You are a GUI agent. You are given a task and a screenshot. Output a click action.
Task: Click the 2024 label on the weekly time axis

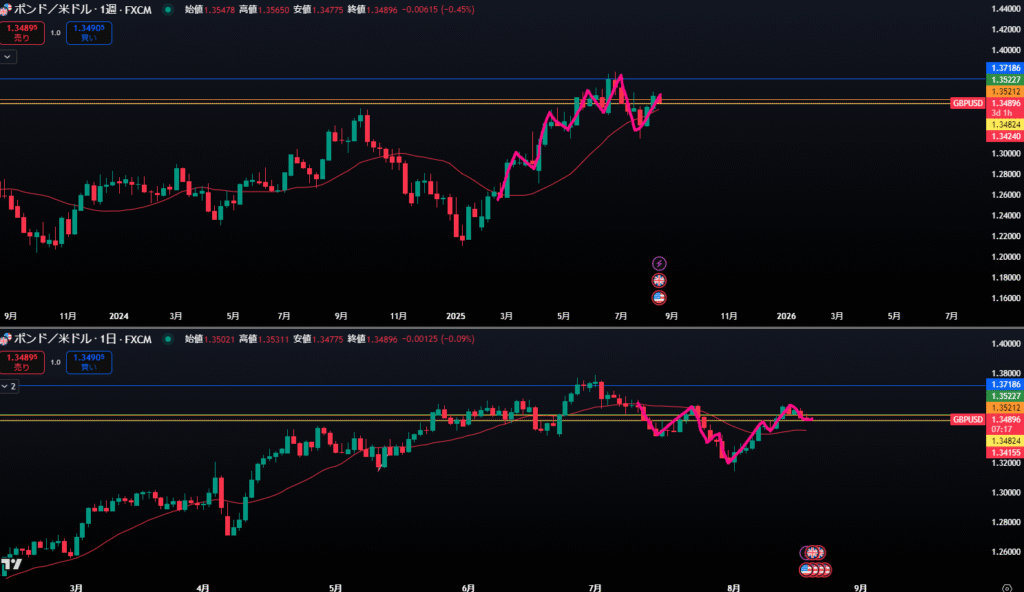click(x=119, y=316)
